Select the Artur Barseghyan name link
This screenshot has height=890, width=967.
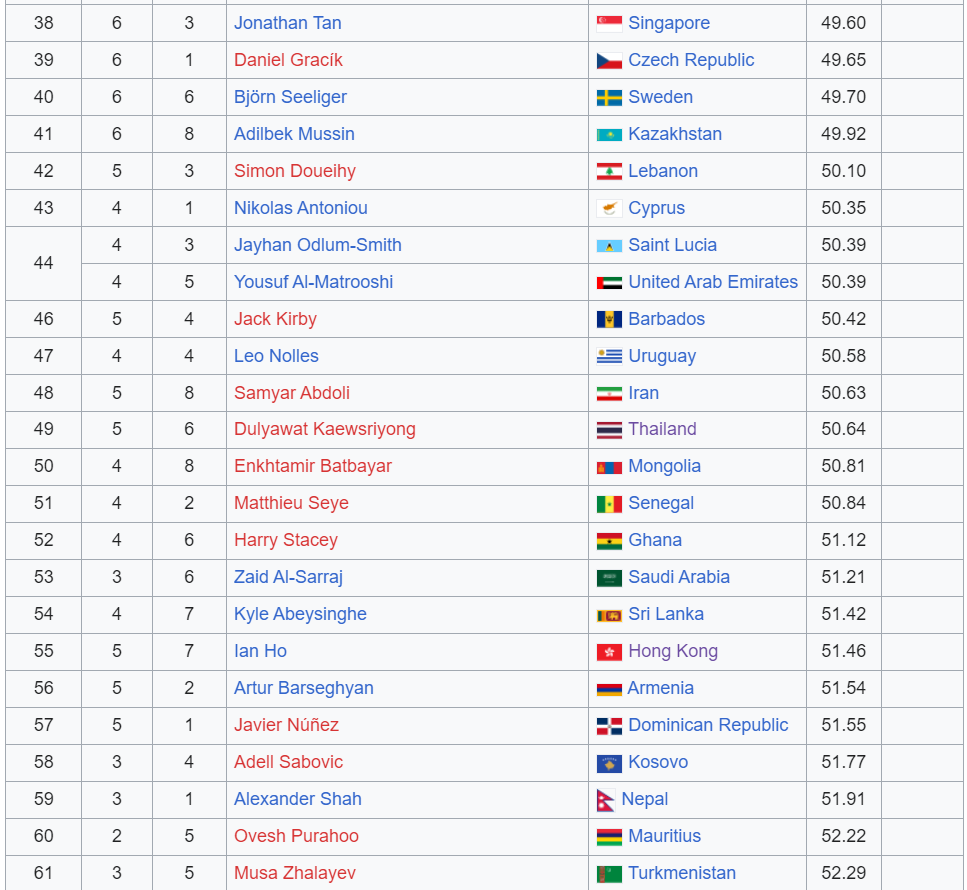tap(303, 688)
